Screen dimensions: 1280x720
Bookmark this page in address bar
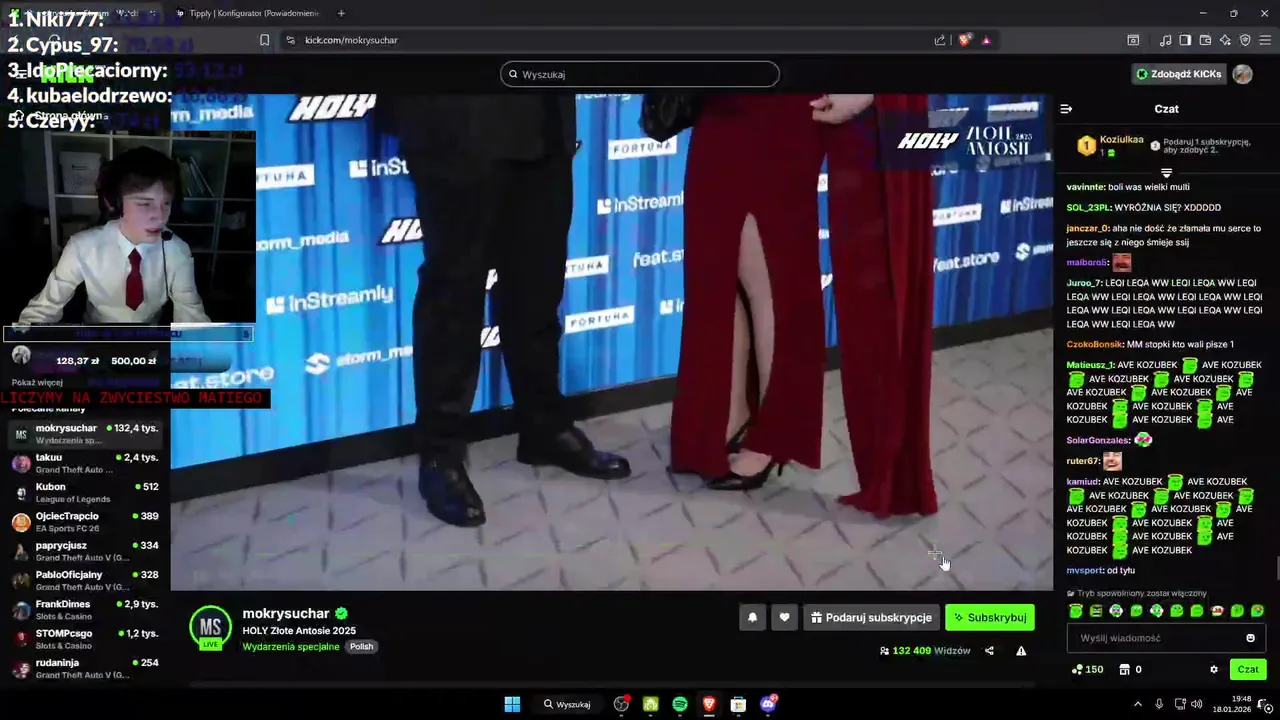click(x=264, y=40)
